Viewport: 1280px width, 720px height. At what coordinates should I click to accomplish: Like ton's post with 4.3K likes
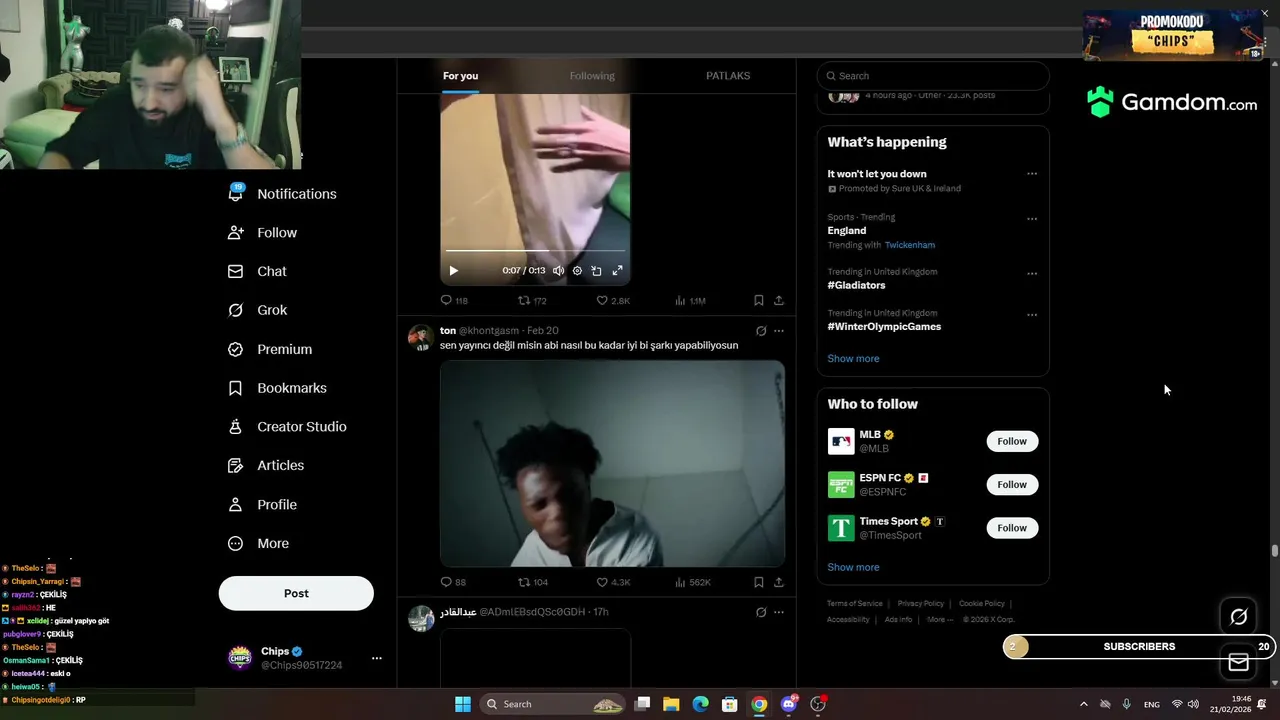pos(613,582)
